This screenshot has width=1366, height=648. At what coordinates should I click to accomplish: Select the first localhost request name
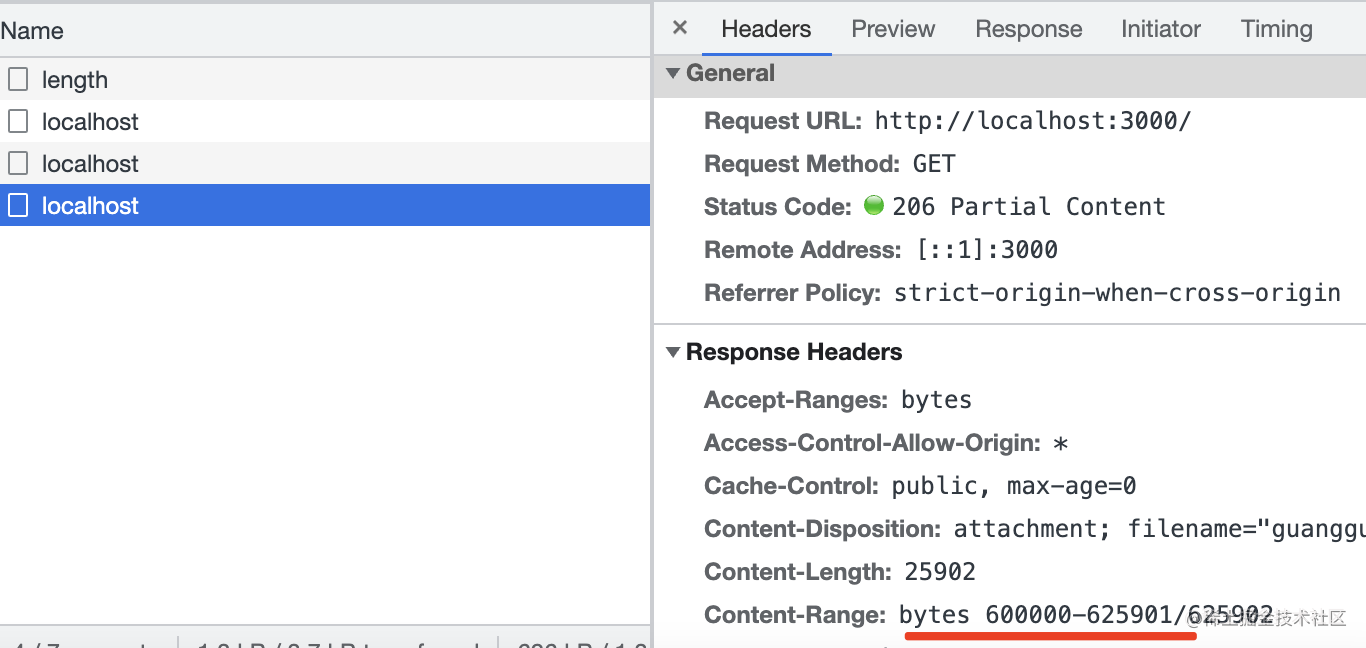click(x=90, y=122)
